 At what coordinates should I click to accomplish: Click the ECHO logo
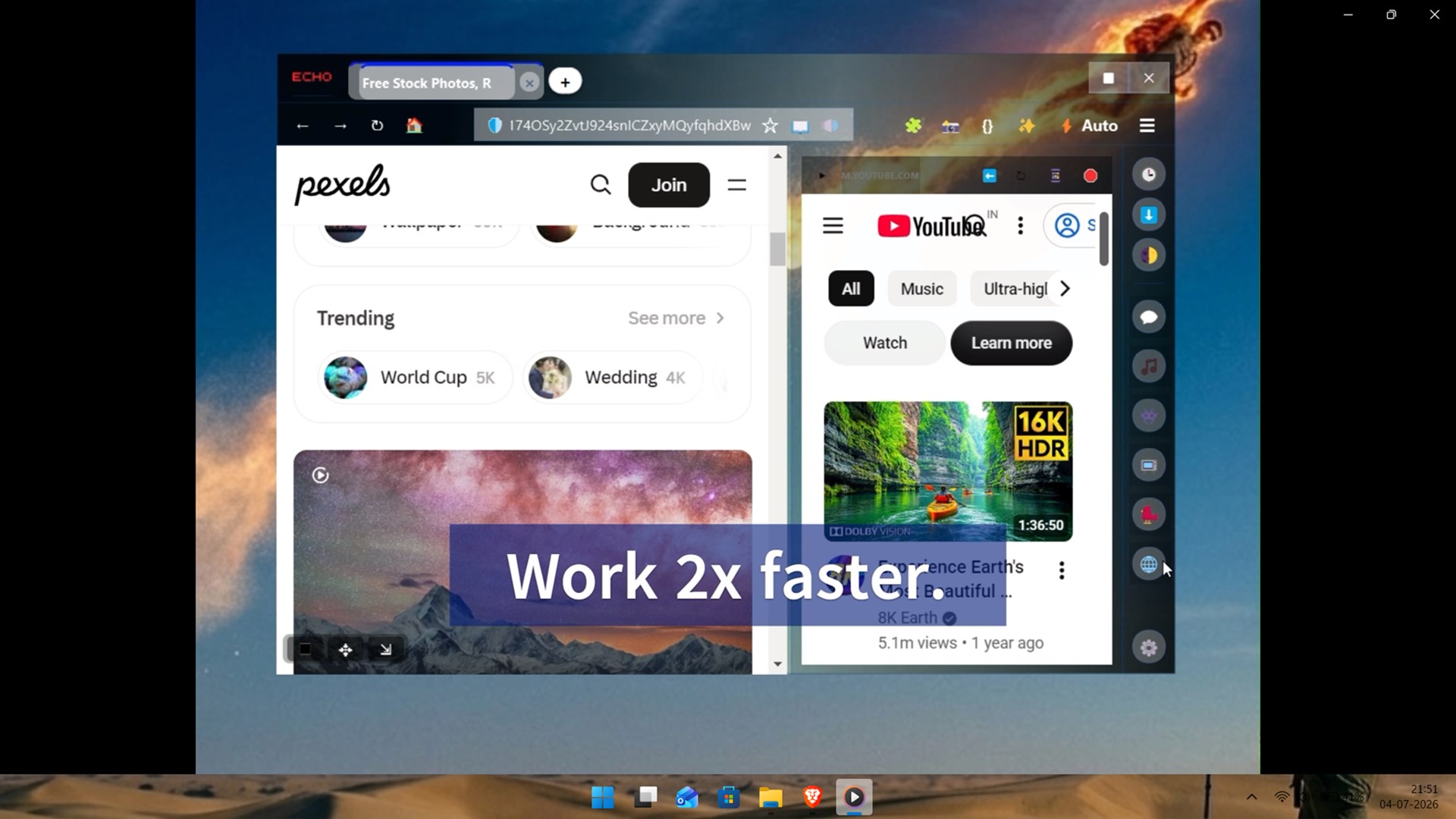coord(312,77)
